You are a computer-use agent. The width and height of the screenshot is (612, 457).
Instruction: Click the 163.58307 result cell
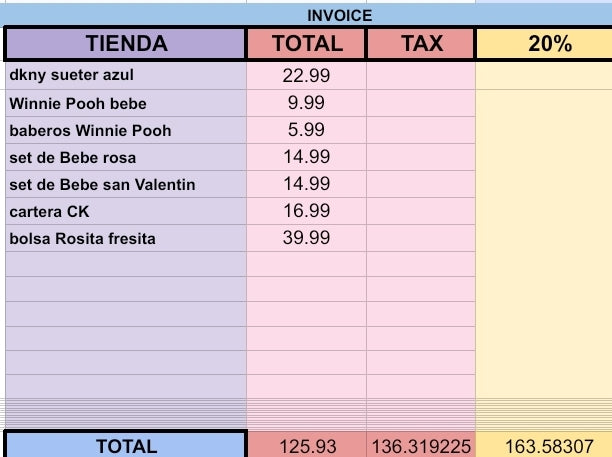point(543,445)
